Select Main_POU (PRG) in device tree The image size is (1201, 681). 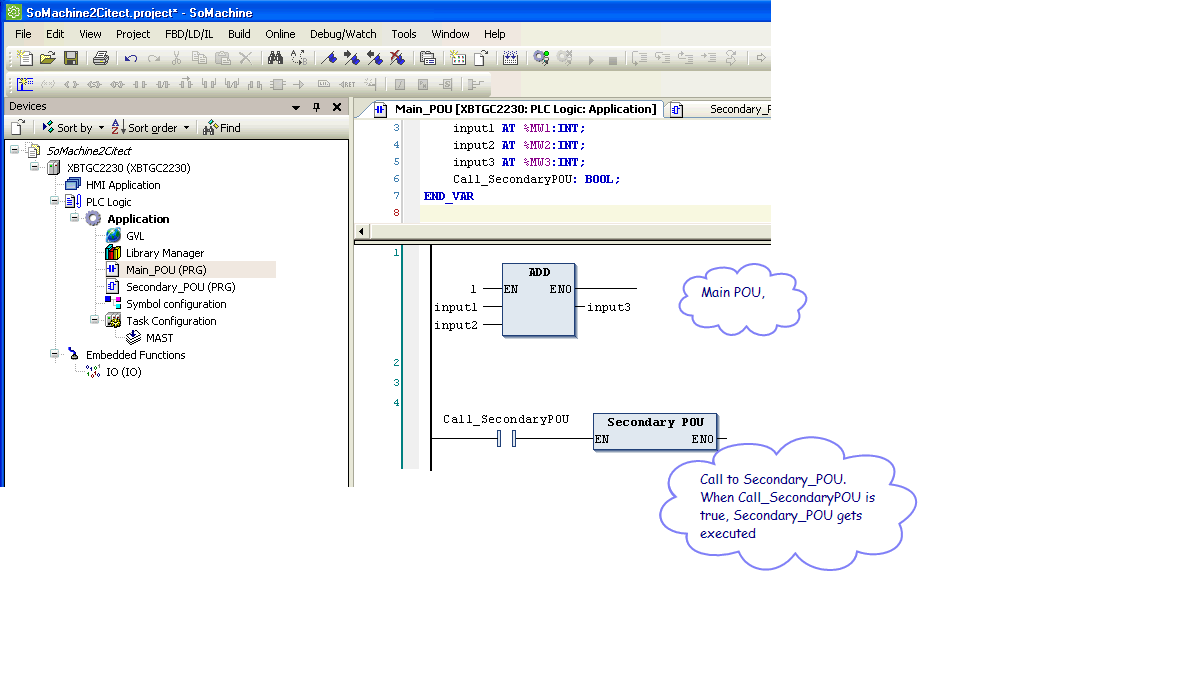tap(166, 270)
